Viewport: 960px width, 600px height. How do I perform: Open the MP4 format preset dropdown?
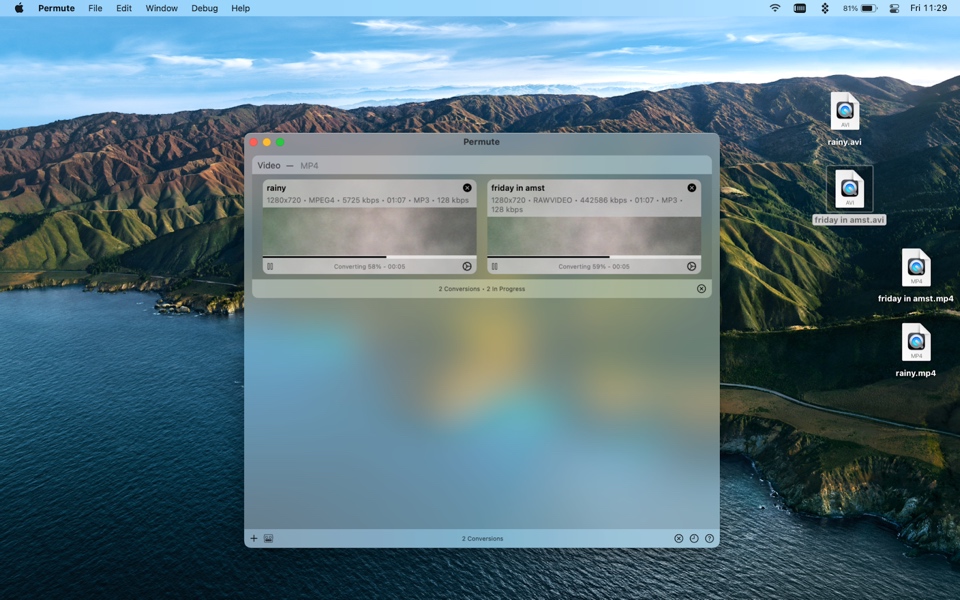(309, 166)
